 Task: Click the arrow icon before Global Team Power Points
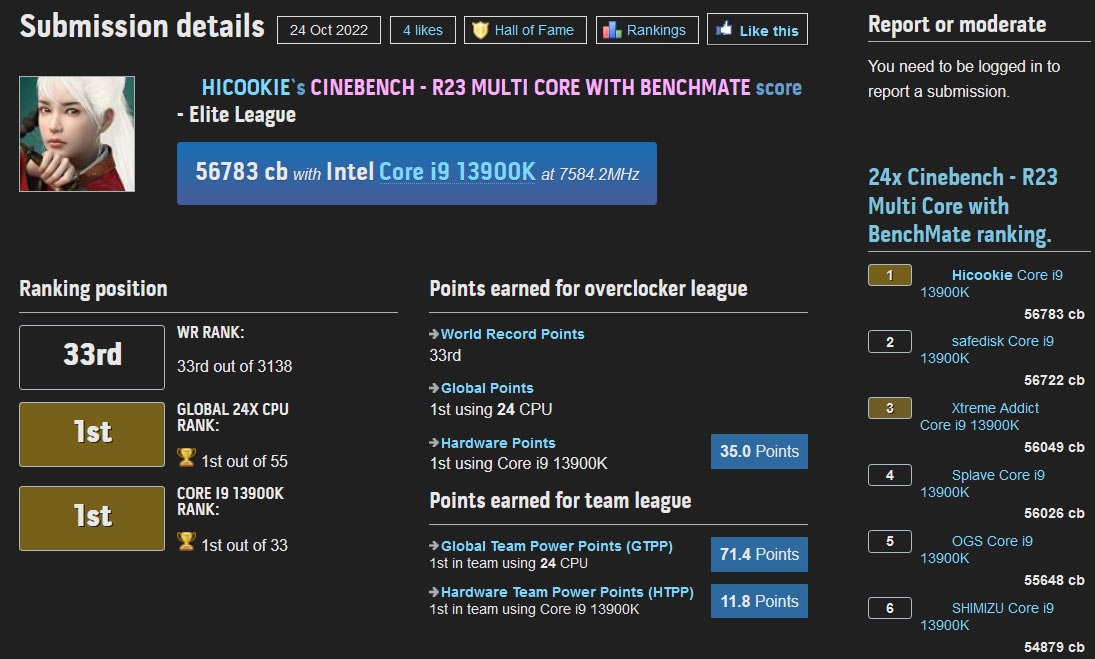point(434,546)
